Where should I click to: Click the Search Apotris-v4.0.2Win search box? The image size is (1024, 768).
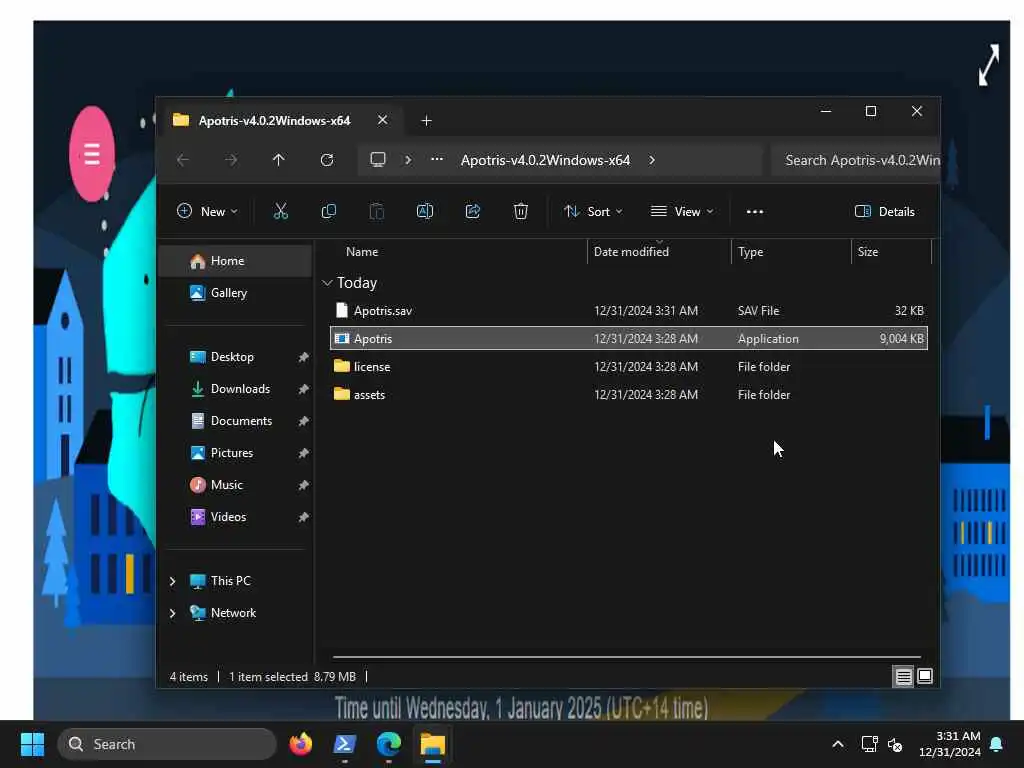[x=856, y=160]
